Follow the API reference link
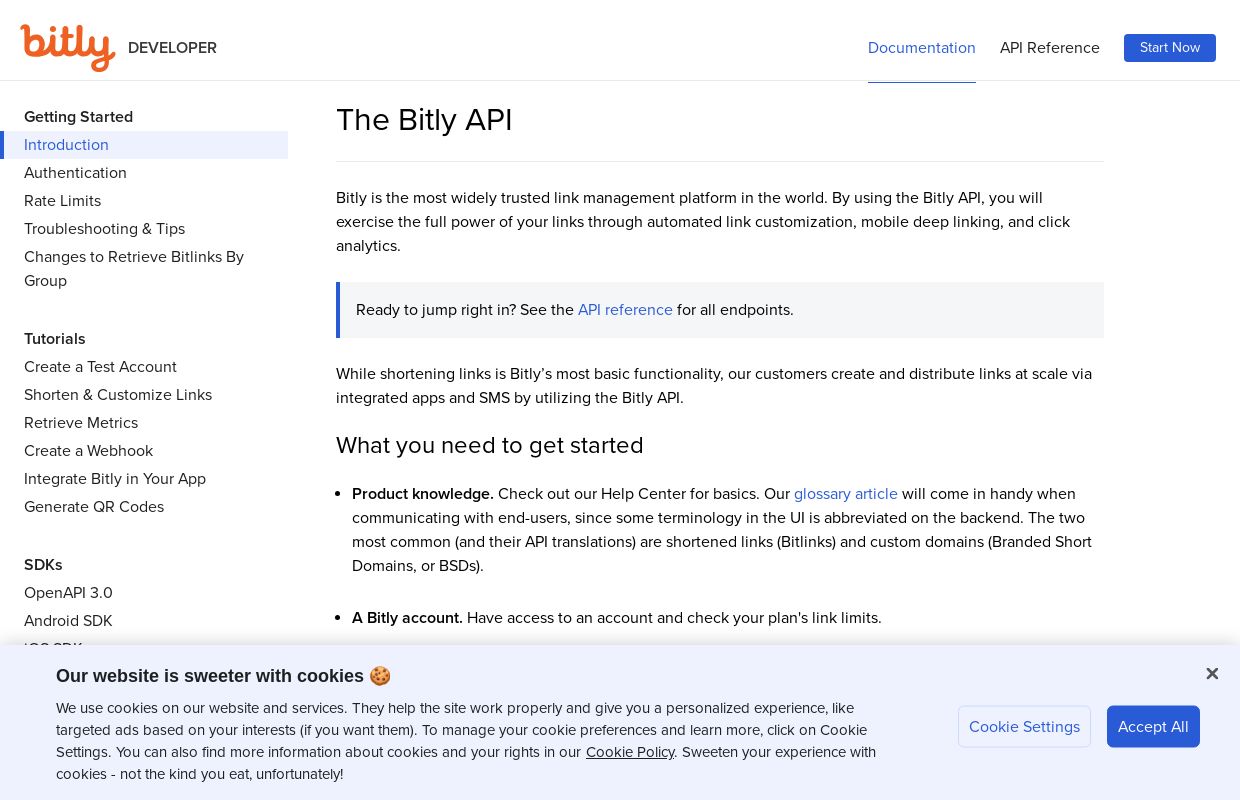Image resolution: width=1240 pixels, height=800 pixels. pos(625,310)
